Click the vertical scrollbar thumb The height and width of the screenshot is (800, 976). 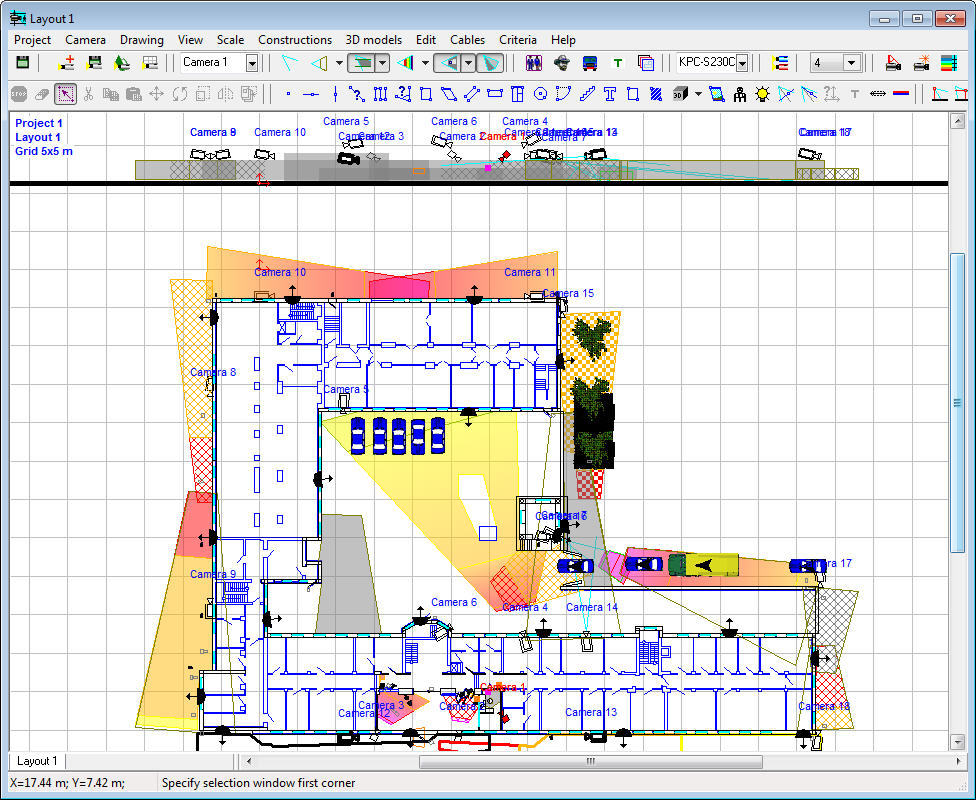point(957,400)
